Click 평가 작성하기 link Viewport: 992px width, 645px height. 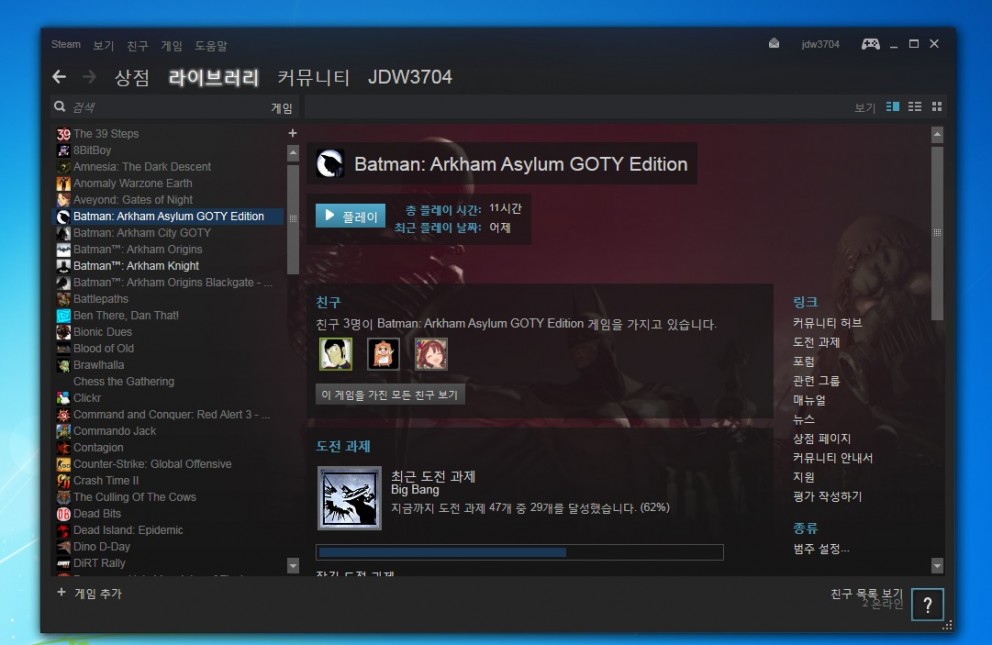828,496
